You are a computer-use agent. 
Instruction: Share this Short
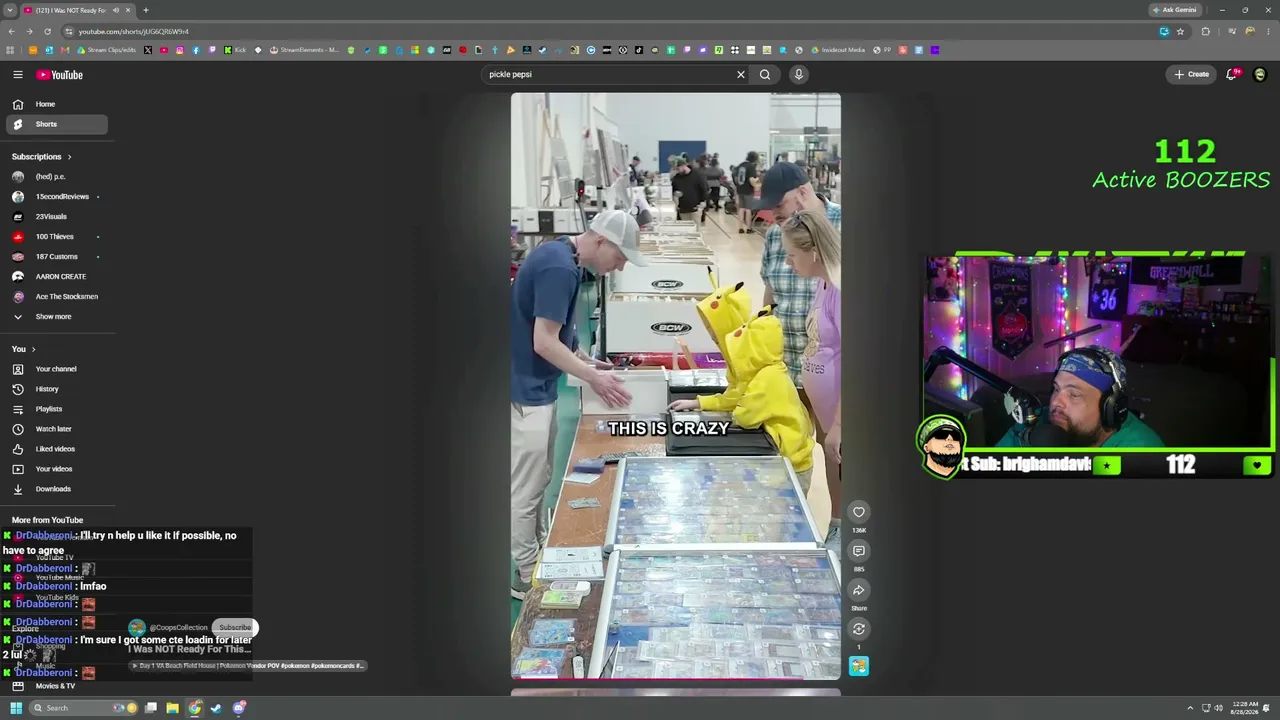click(x=859, y=590)
